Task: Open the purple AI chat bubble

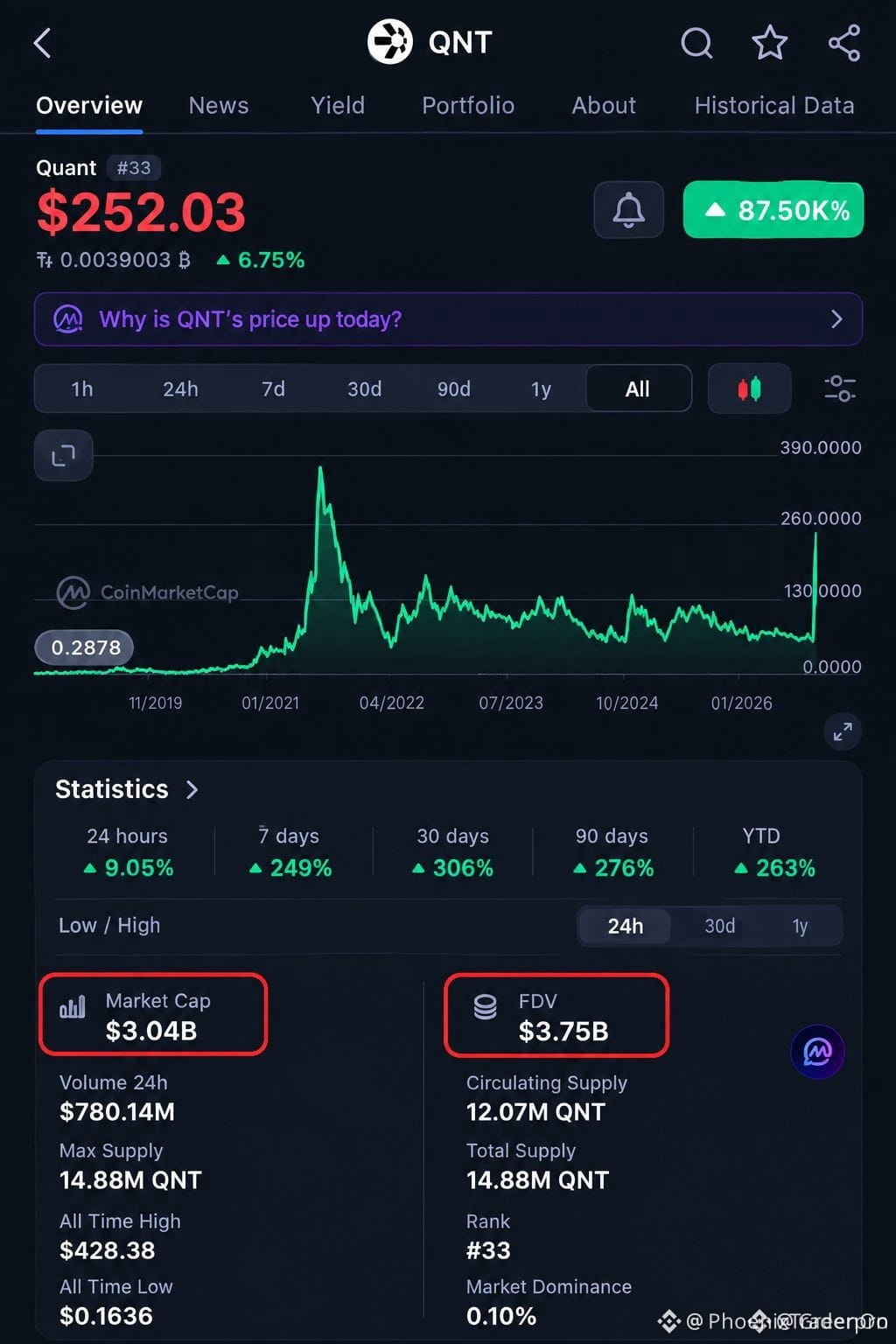Action: click(x=817, y=1051)
